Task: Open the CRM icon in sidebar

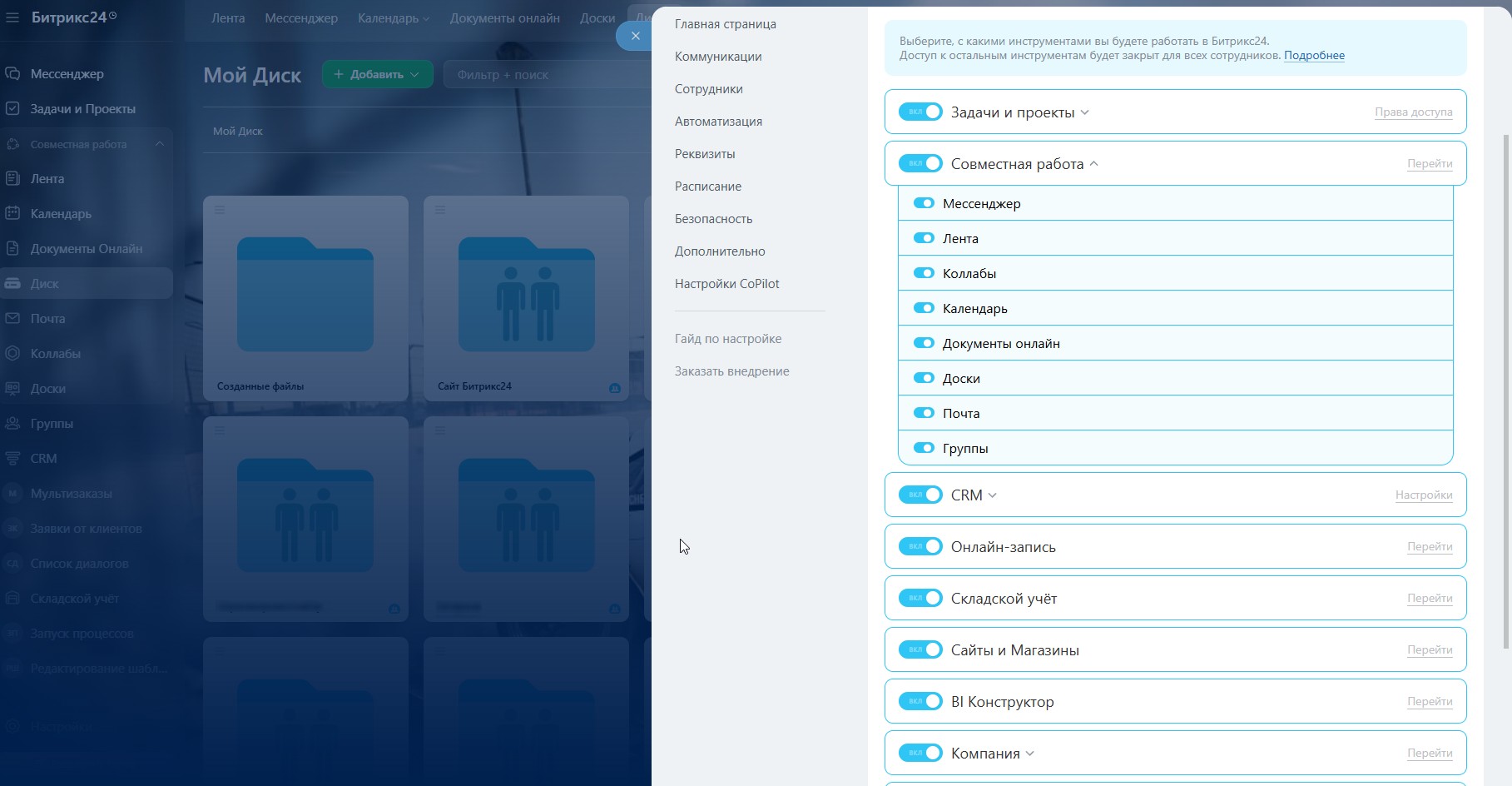Action: [12, 458]
